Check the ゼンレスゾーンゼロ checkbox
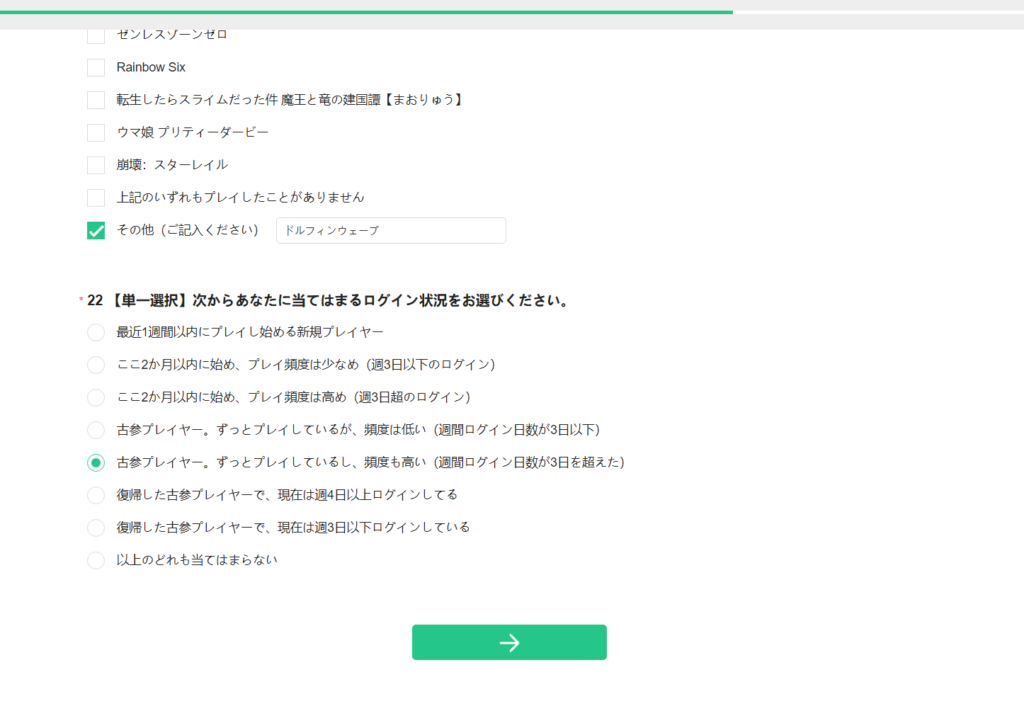The image size is (1024, 711). (x=96, y=35)
